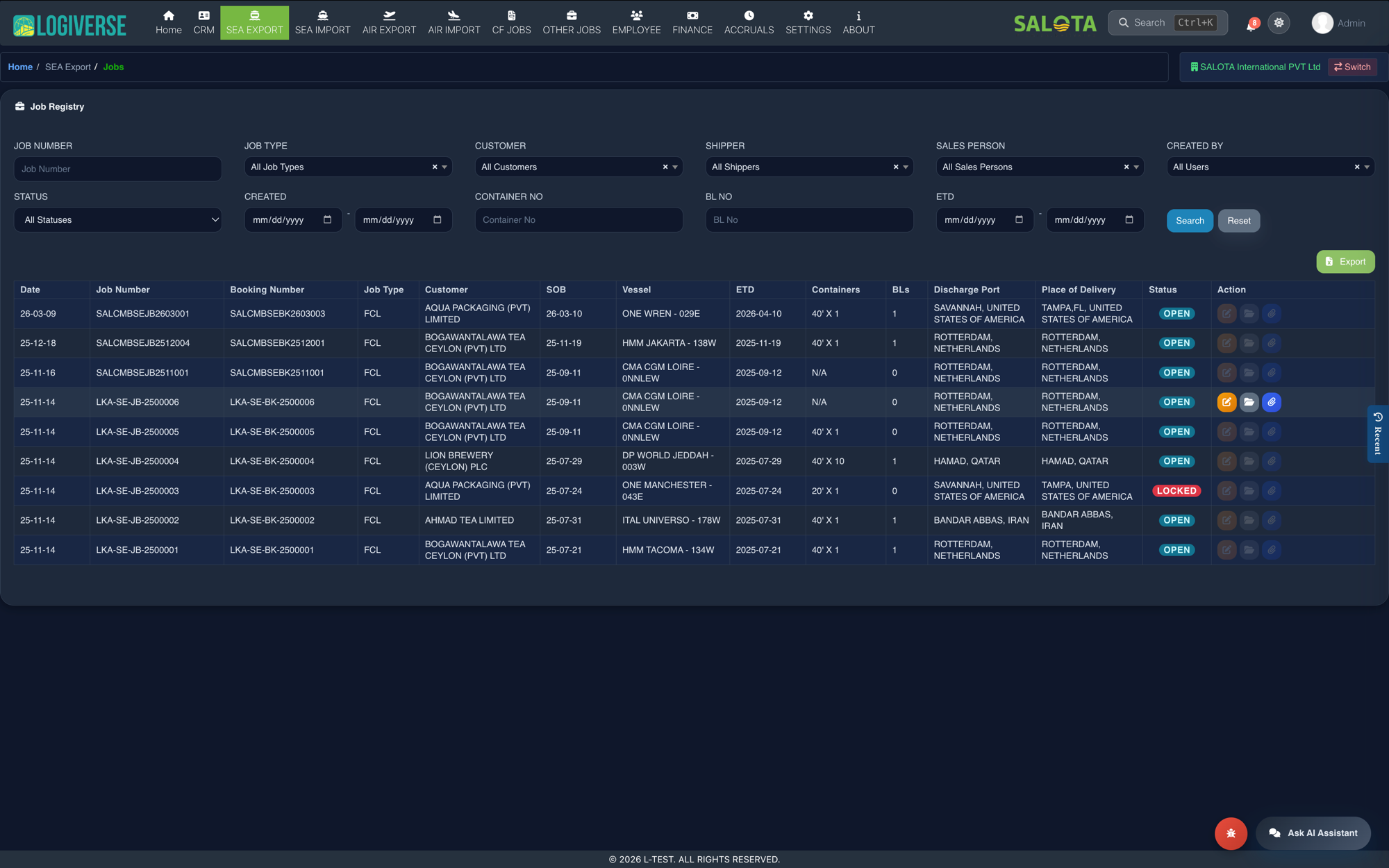Screen dimensions: 1389x868
Task: Open the notifications bell icon
Action: [x=1251, y=24]
